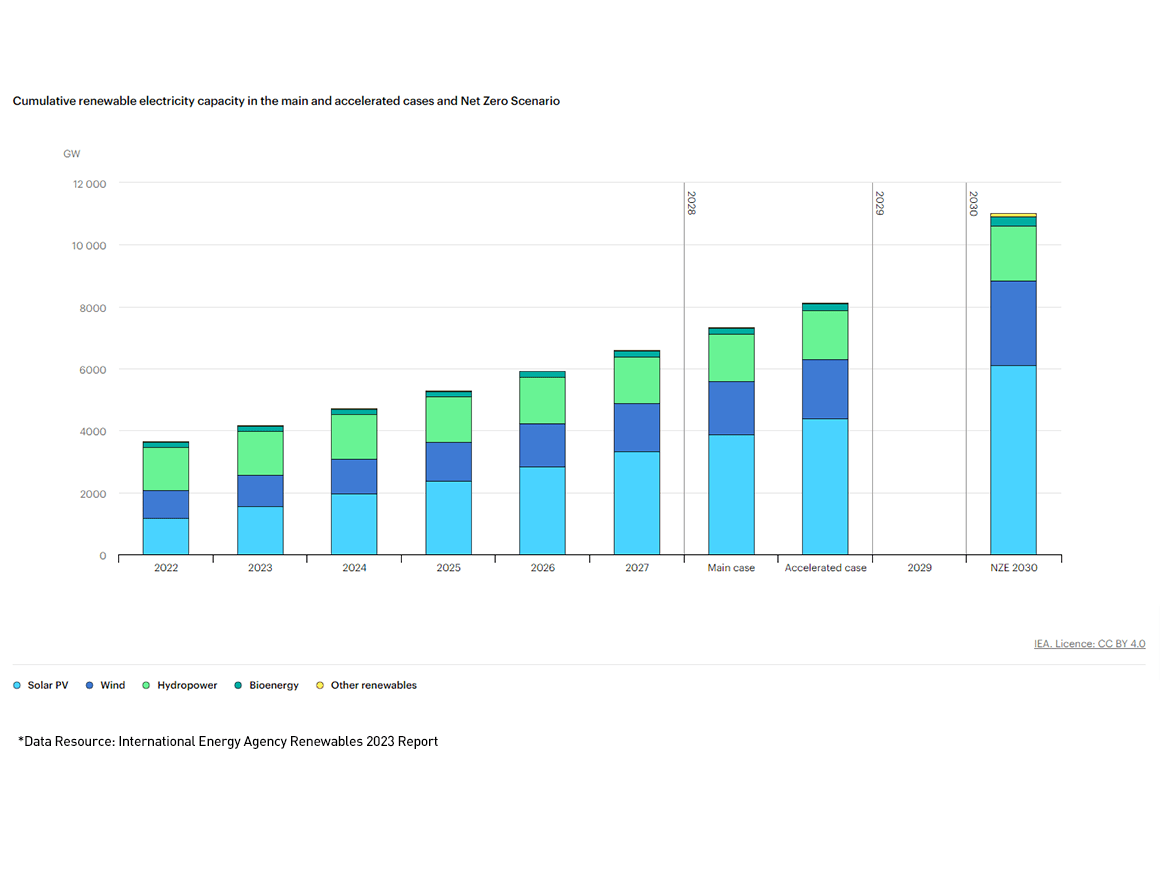This screenshot has height=870, width=1160.
Task: Click the 2030 vertical marker label
Action: point(971,200)
